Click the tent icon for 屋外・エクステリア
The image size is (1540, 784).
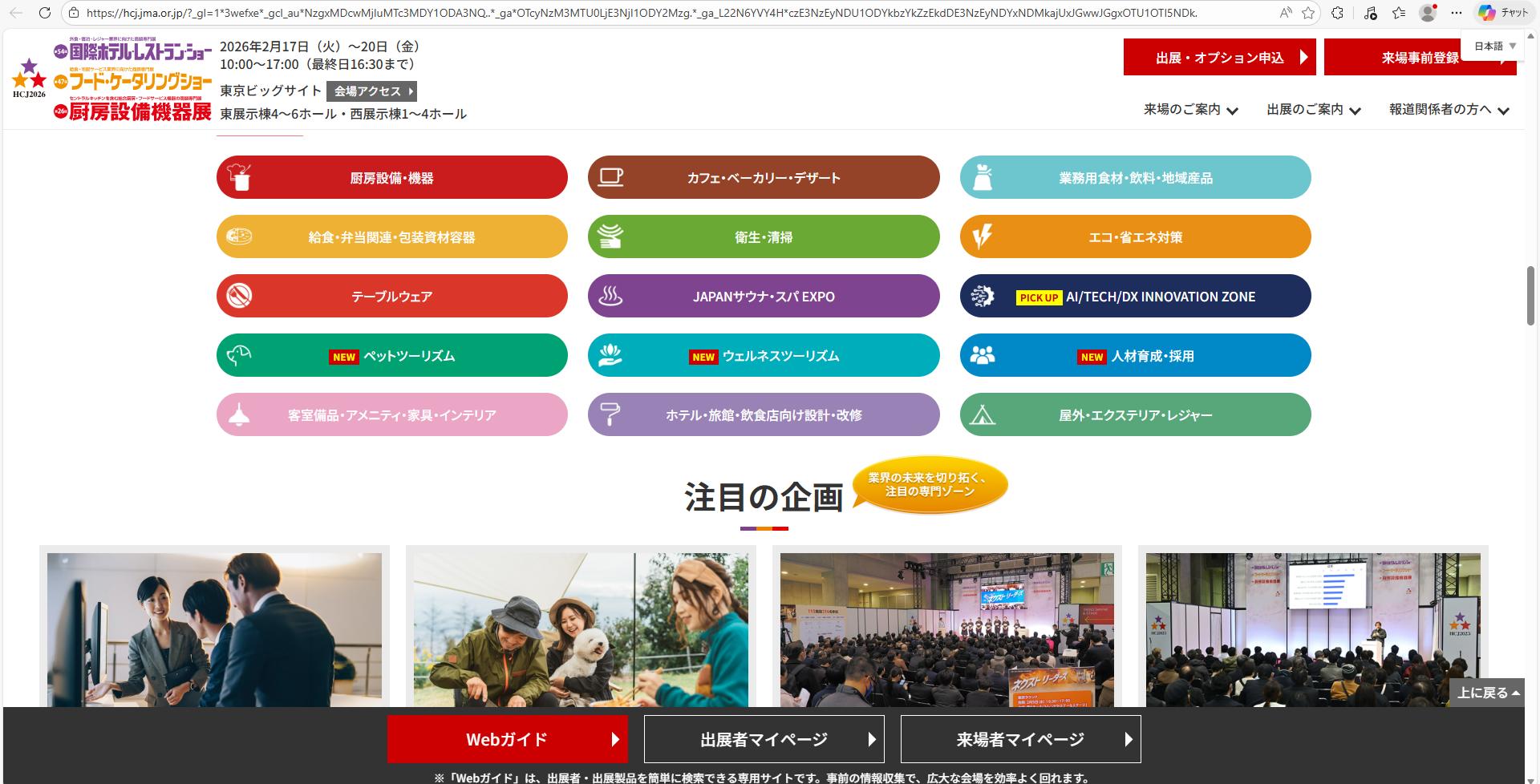(x=983, y=414)
